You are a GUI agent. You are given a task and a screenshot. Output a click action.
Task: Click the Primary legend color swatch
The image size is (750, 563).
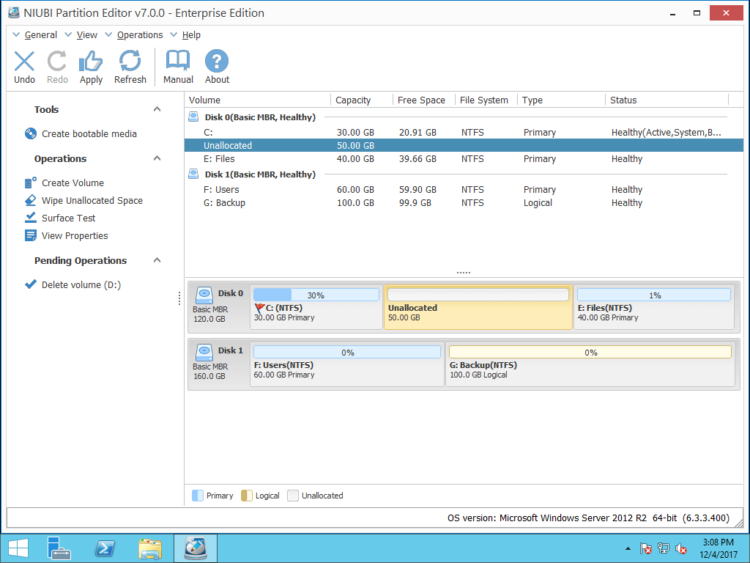[198, 496]
